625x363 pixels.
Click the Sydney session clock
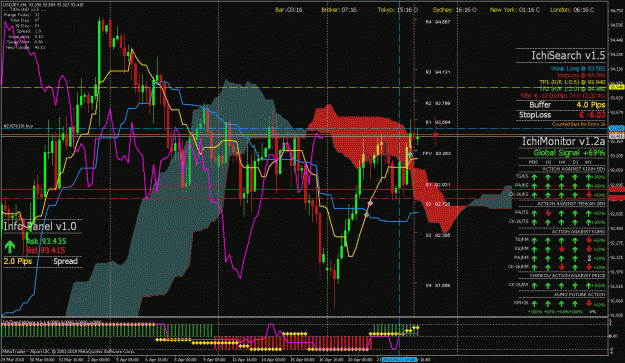[x=454, y=10]
